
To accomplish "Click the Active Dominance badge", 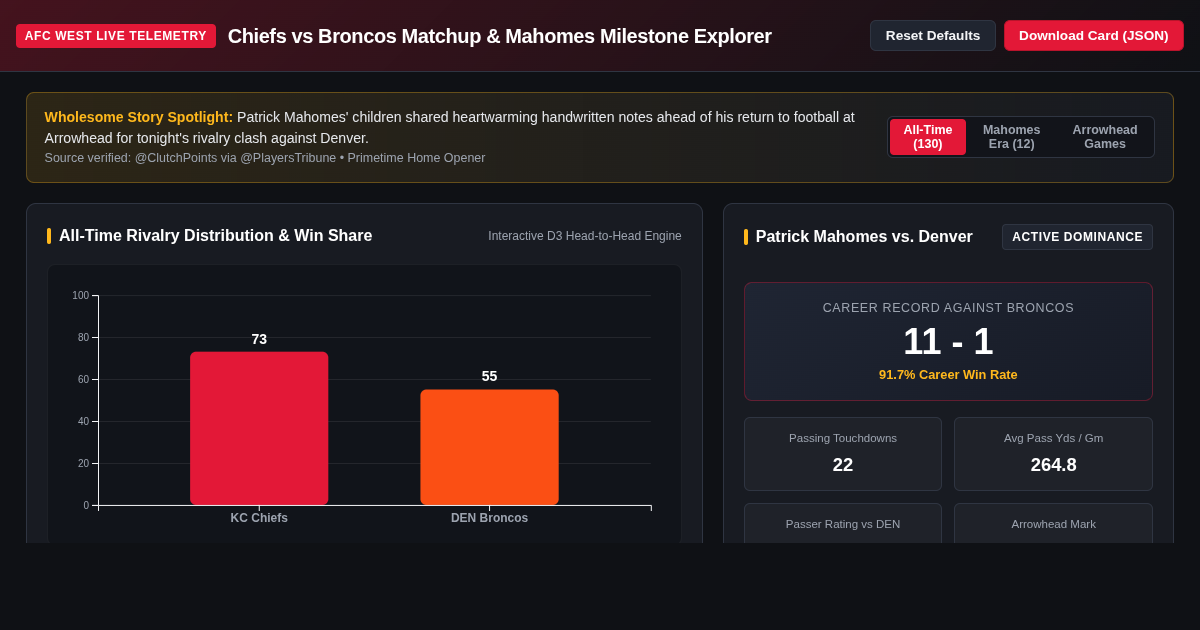I will point(1077,237).
